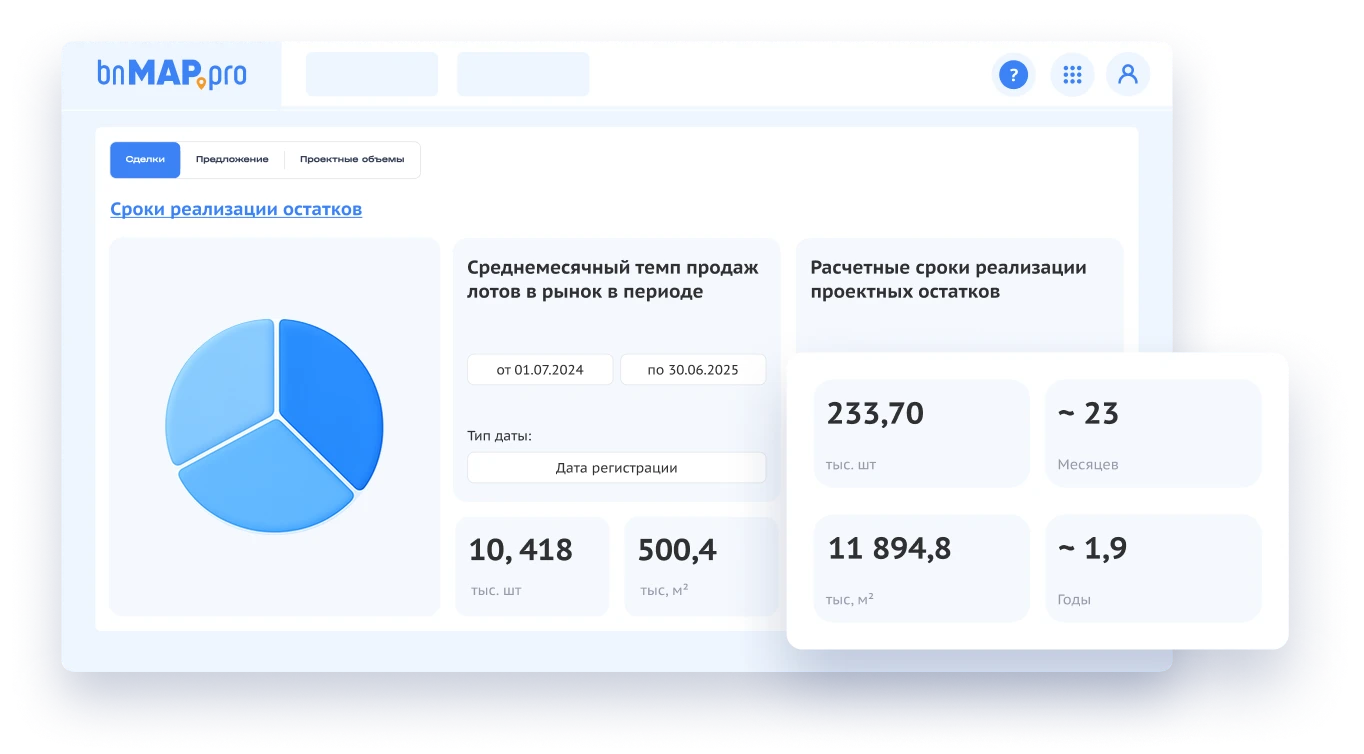1364x754 pixels.
Task: Open the Проектные объемы tab
Action: pos(350,159)
